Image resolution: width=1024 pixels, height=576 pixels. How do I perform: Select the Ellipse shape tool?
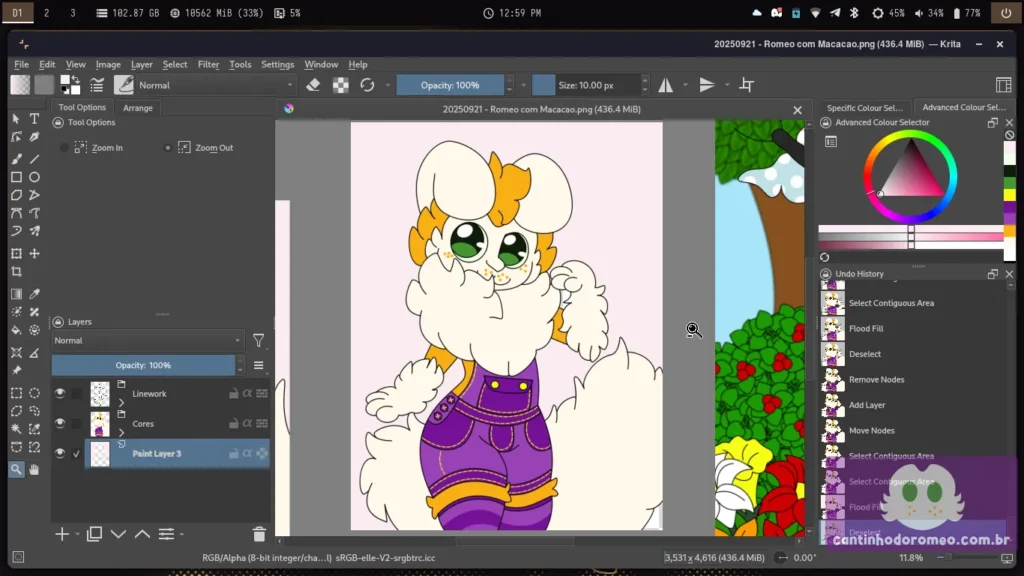35,177
